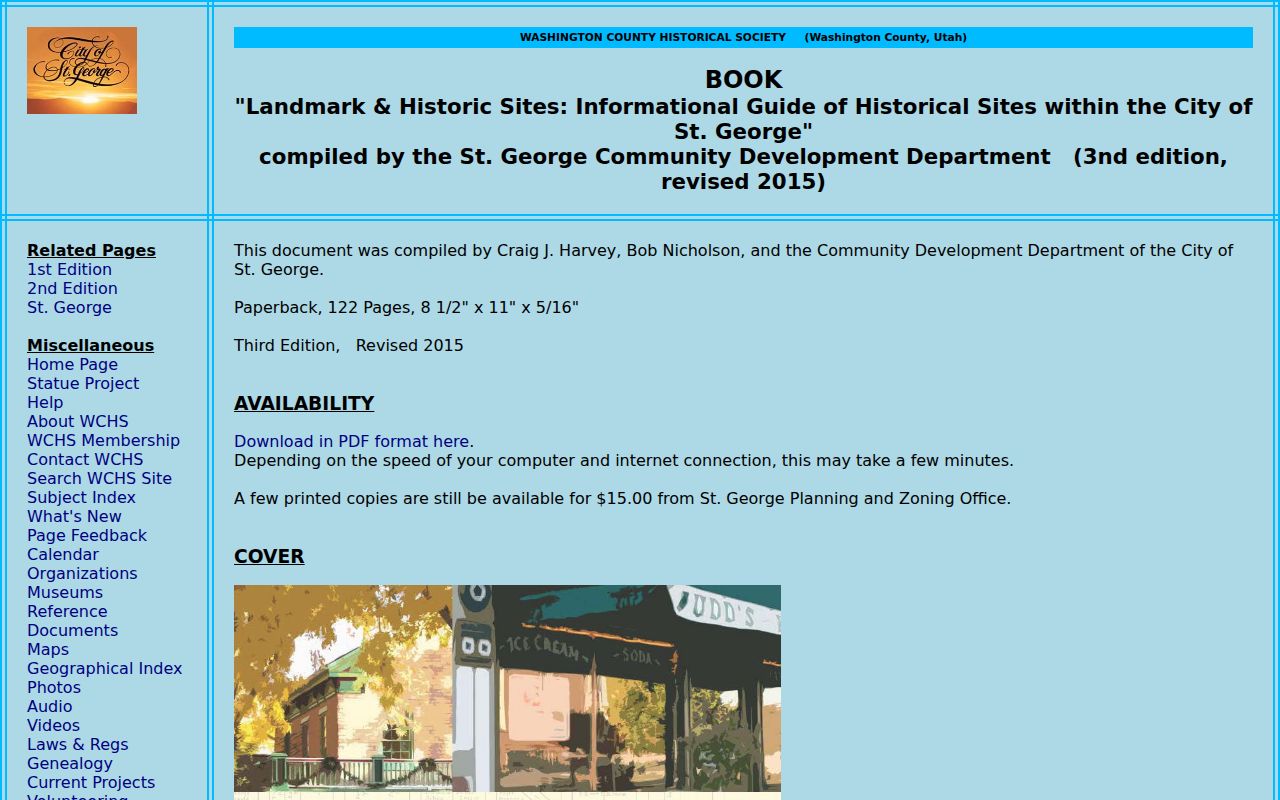The image size is (1280, 800).
Task: Go to Laws & Regs
Action: [x=78, y=744]
